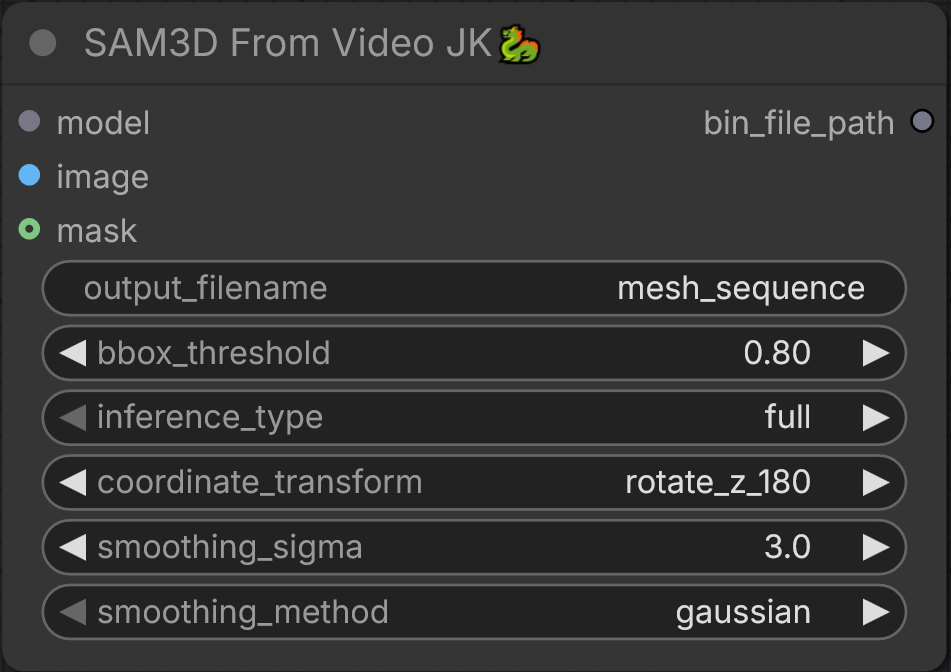
Task: Select previous coordinate_transform value
Action: (73, 482)
